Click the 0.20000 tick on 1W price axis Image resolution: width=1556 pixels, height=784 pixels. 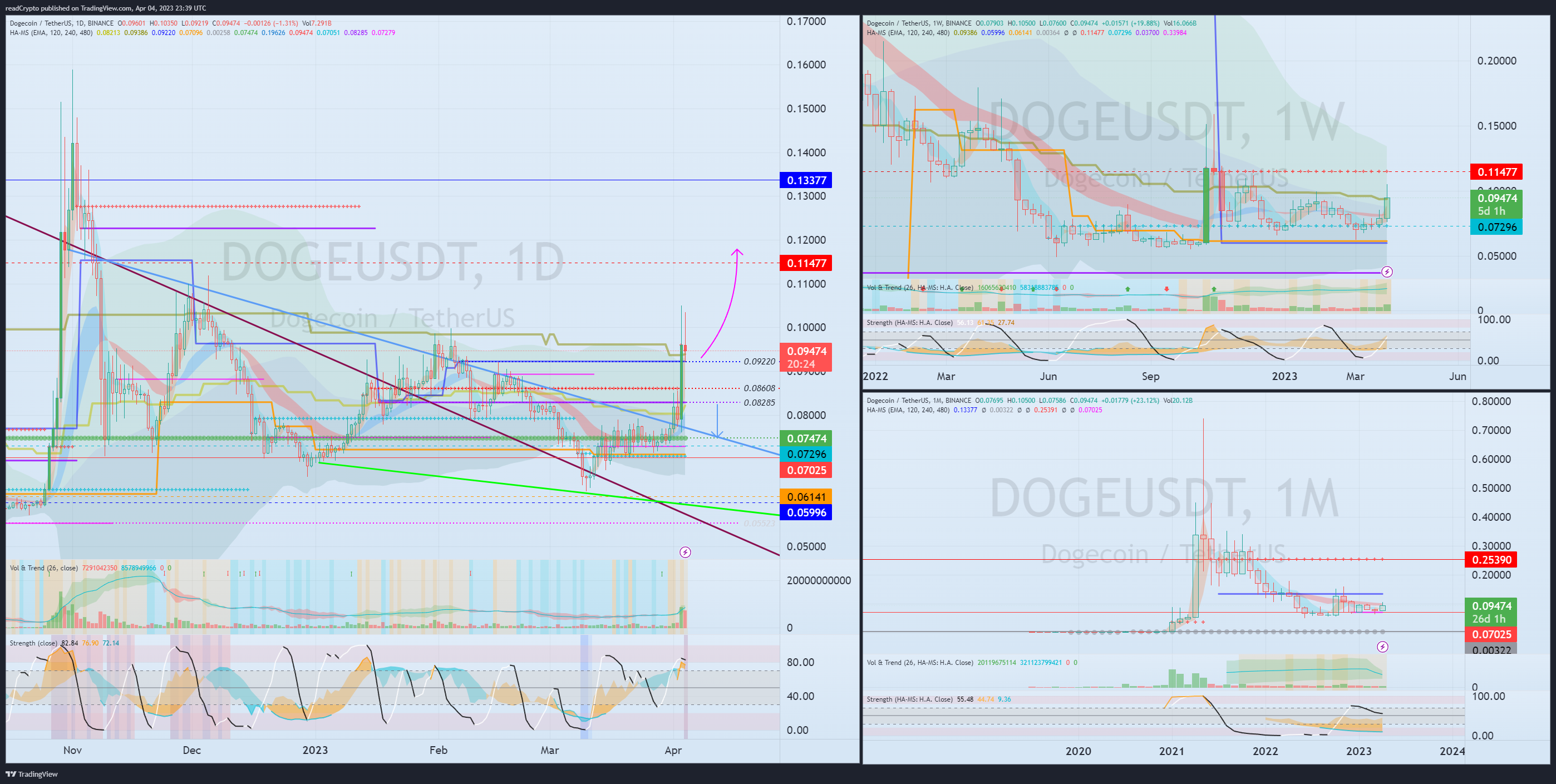[x=1497, y=61]
